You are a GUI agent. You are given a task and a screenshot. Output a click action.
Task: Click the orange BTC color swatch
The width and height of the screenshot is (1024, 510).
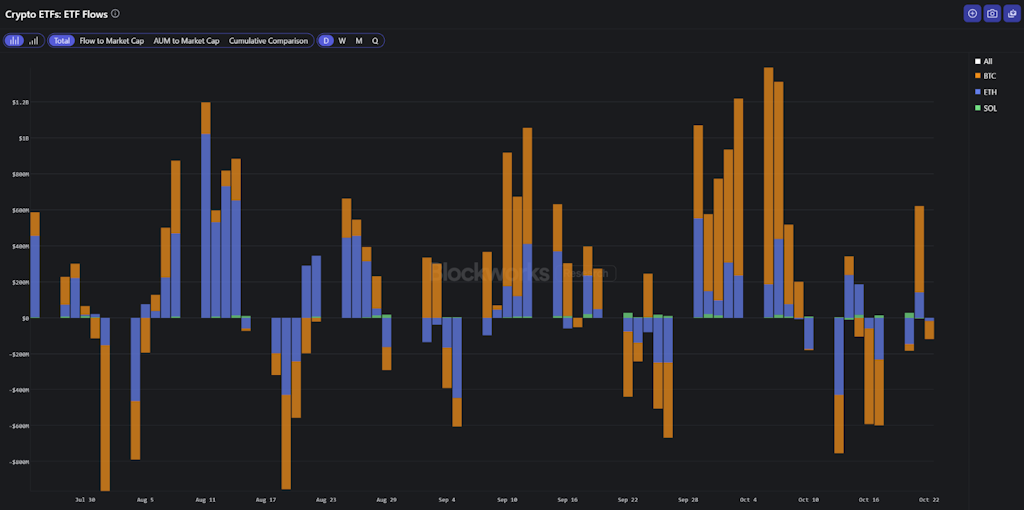[x=978, y=76]
